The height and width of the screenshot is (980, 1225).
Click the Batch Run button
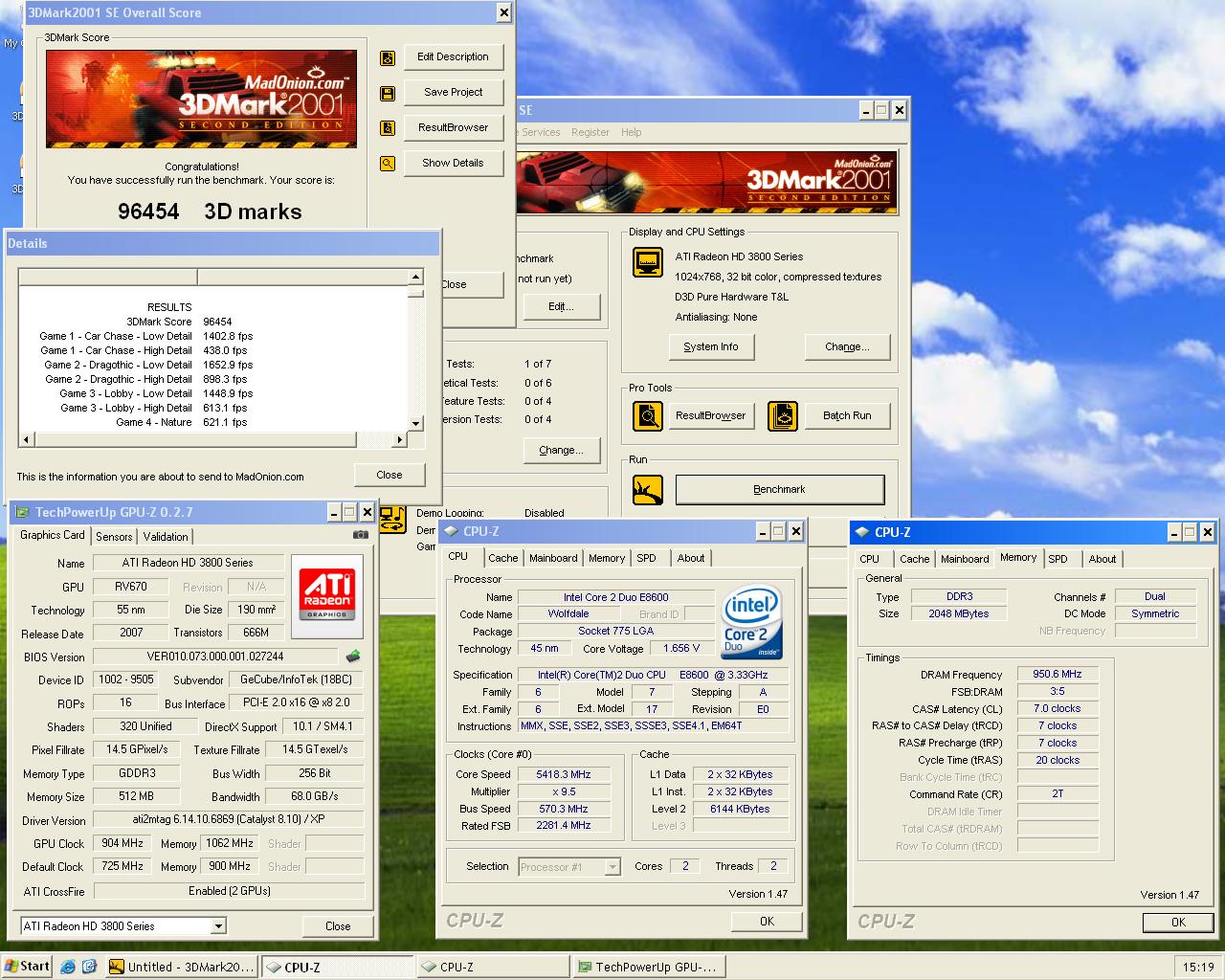pos(847,416)
